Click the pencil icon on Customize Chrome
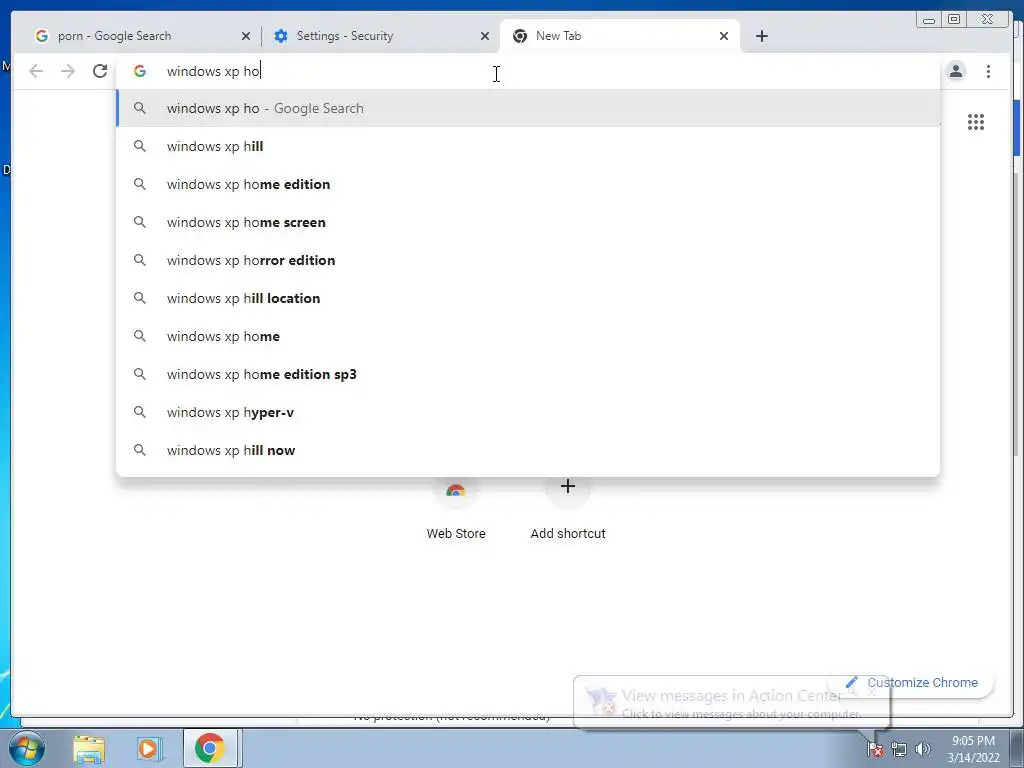This screenshot has height=768, width=1024. tap(851, 682)
